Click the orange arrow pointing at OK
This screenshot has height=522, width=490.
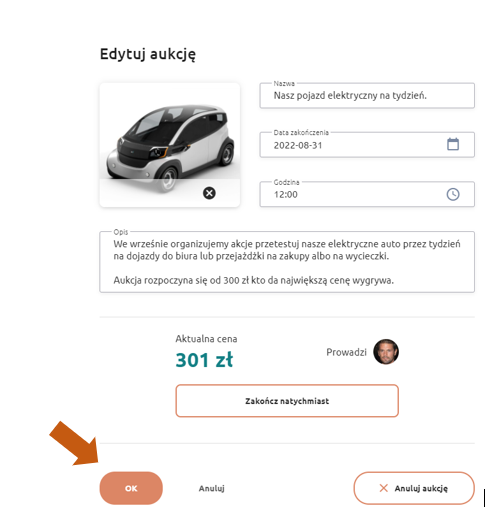tap(75, 443)
